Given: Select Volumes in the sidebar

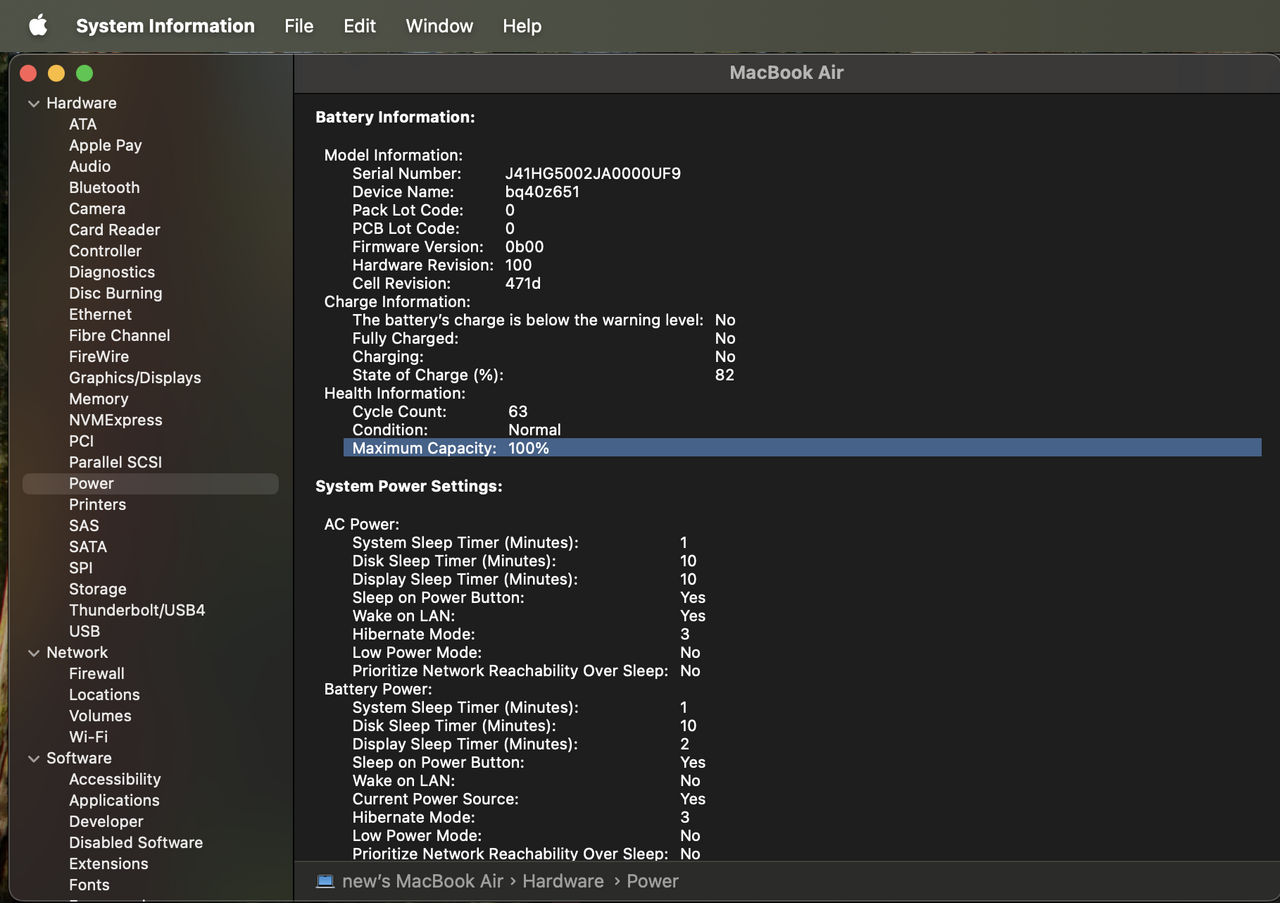Looking at the screenshot, I should point(100,716).
